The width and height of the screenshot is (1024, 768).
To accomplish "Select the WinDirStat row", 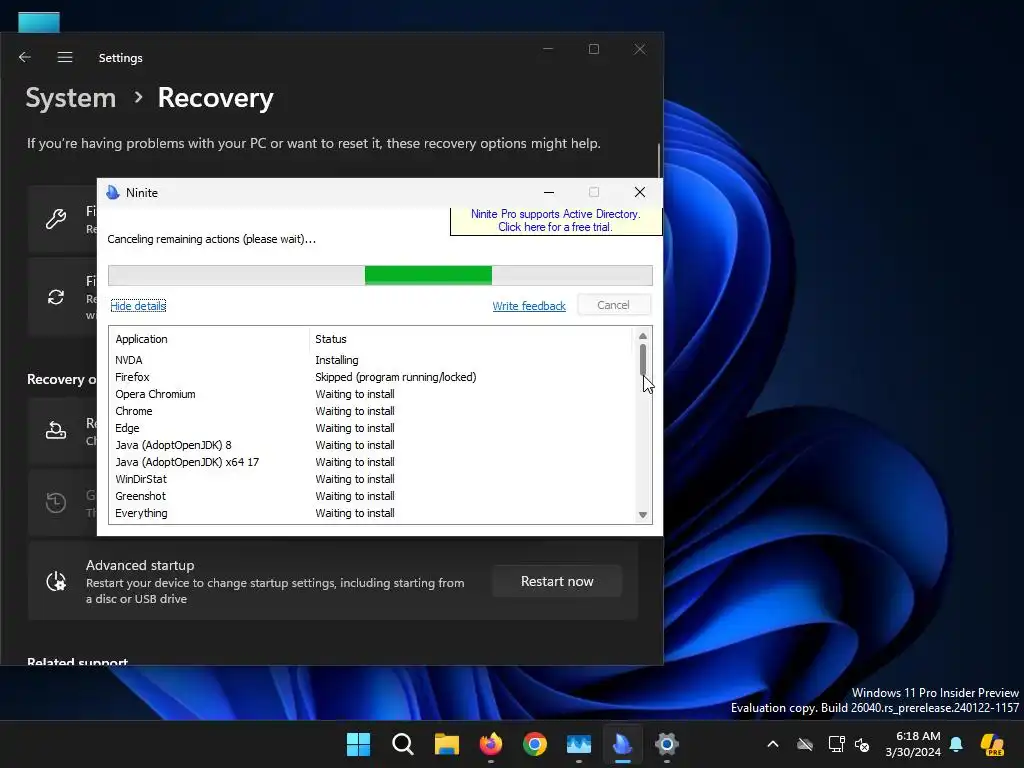I will 372,479.
